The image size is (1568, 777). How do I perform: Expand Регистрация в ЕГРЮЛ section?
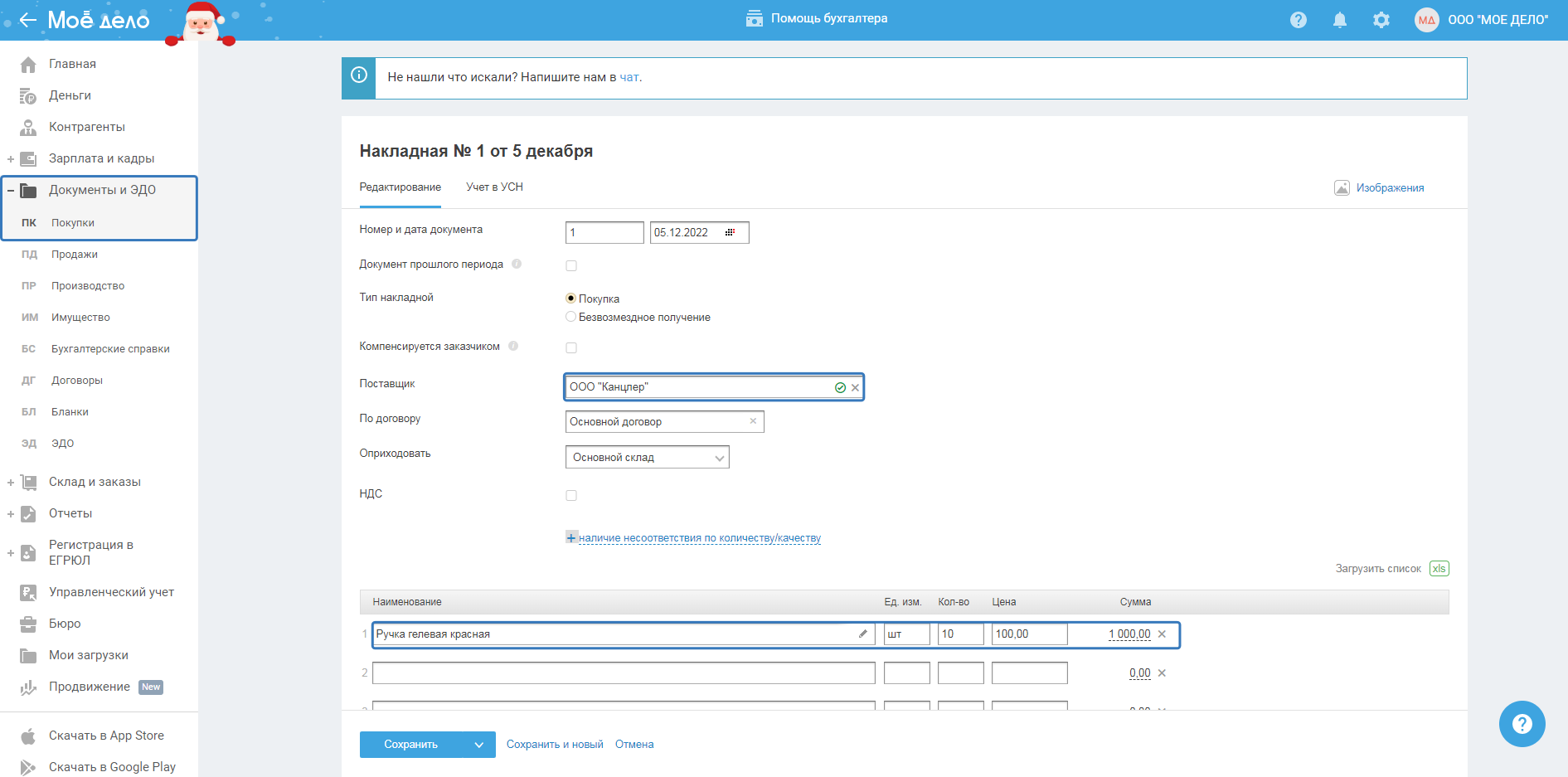(x=10, y=552)
